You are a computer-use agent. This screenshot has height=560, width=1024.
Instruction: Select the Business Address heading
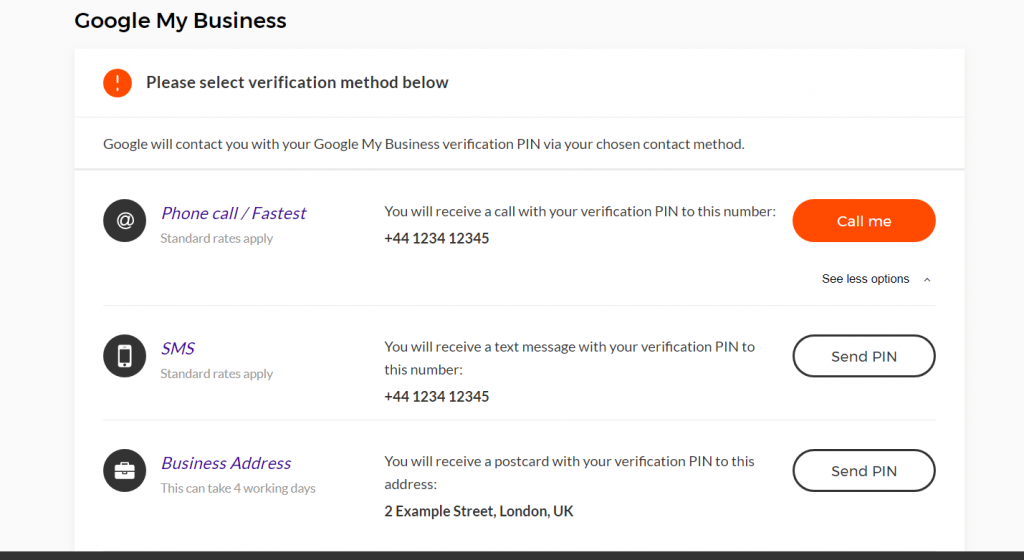coord(226,463)
